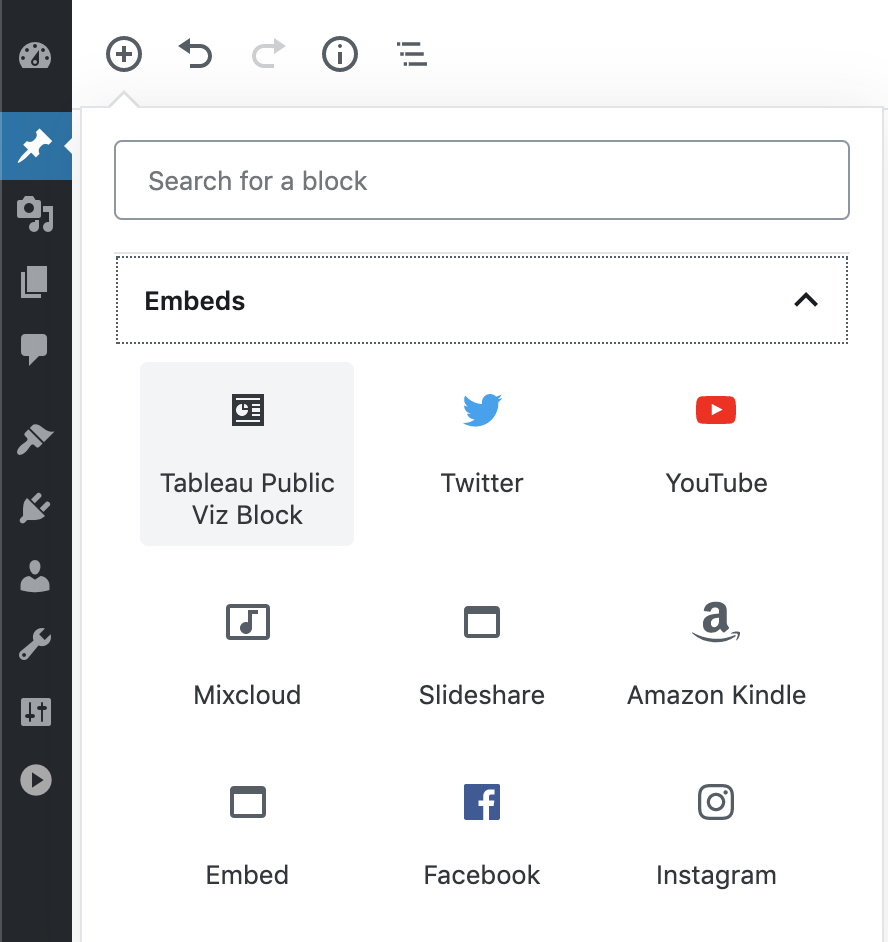This screenshot has width=888, height=942.
Task: Undo the last change
Action: click(196, 54)
